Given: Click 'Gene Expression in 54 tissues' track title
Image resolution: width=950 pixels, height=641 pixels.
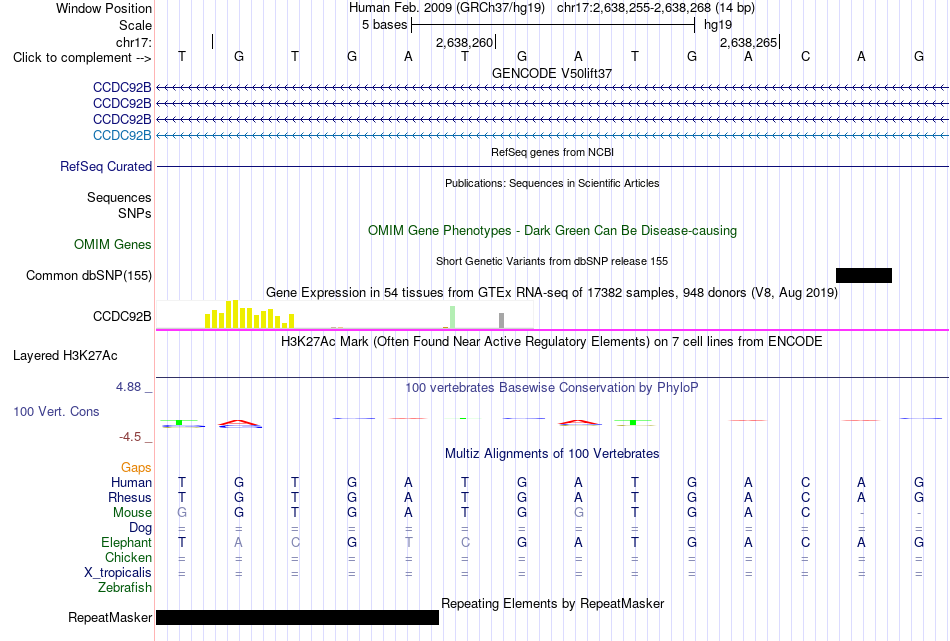Looking at the screenshot, I should (x=552, y=293).
